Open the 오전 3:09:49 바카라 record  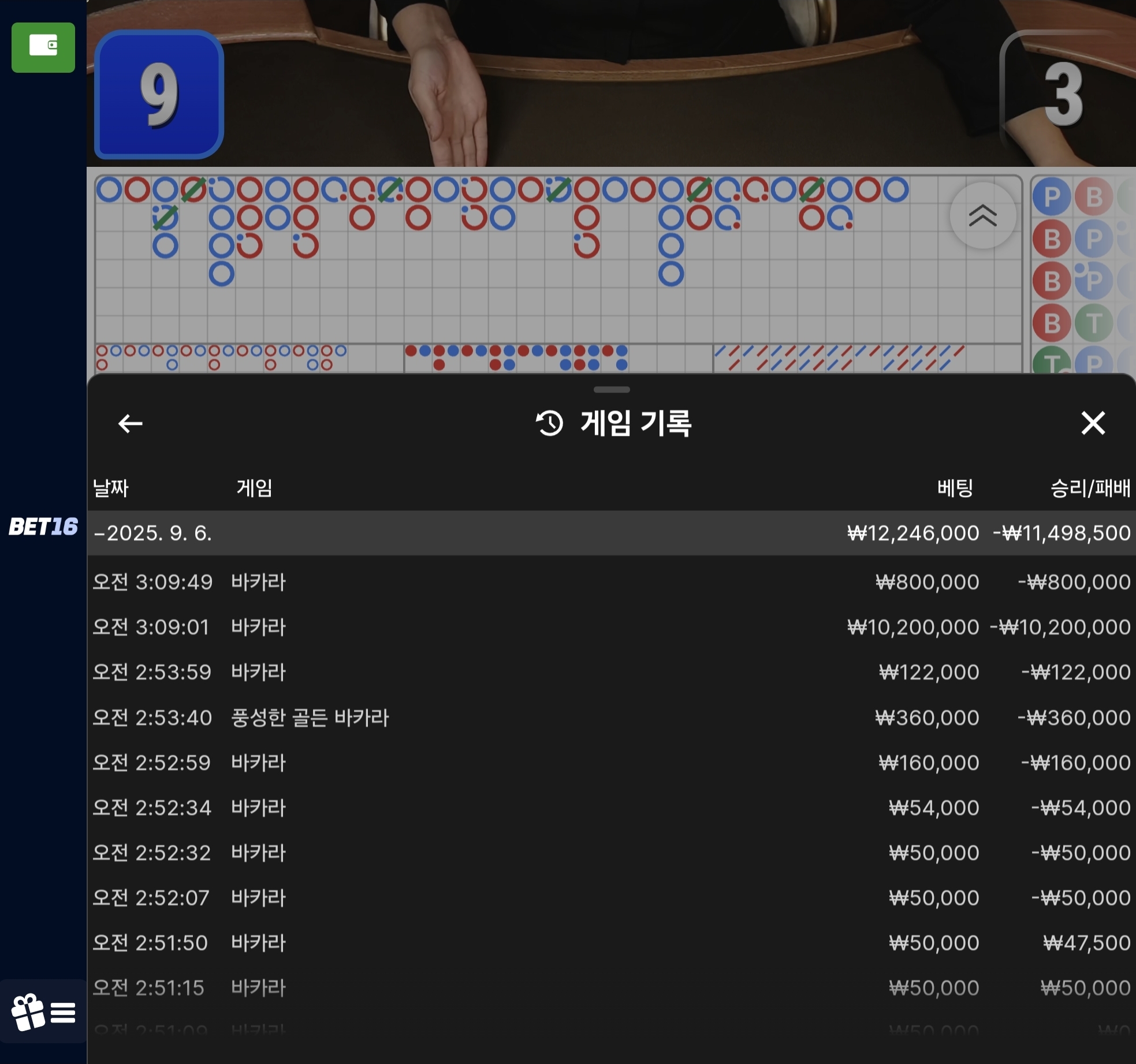click(612, 582)
